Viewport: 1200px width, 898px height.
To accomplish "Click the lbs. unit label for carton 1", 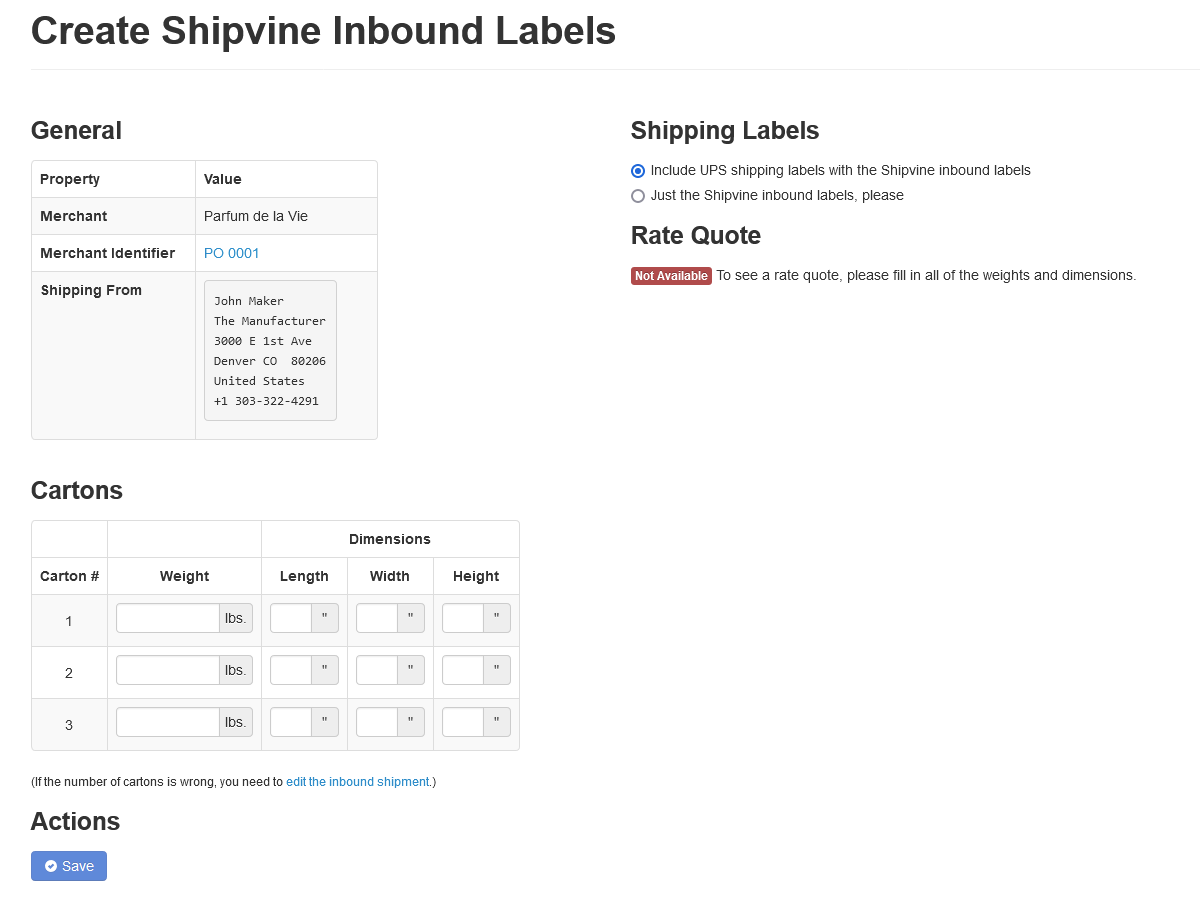I will coord(236,618).
